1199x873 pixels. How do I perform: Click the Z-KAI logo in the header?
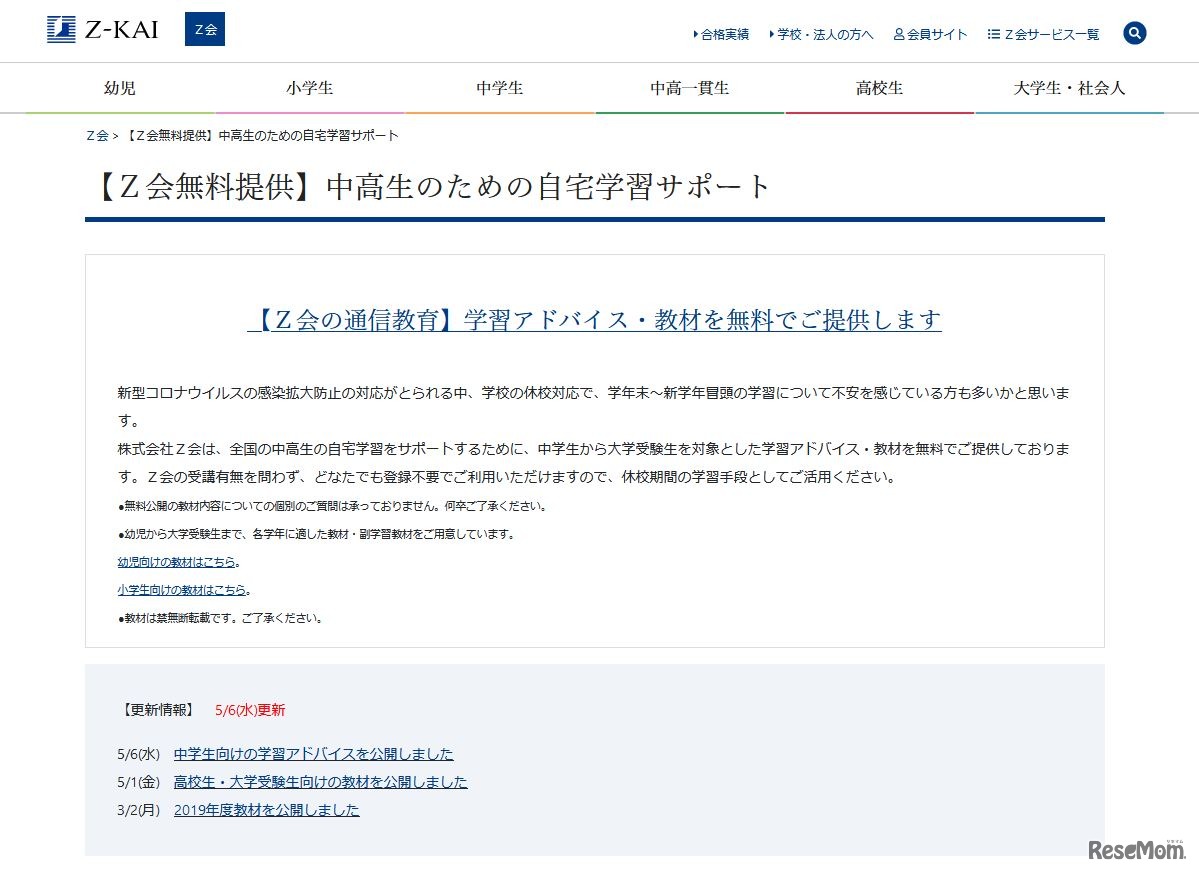pyautogui.click(x=101, y=29)
